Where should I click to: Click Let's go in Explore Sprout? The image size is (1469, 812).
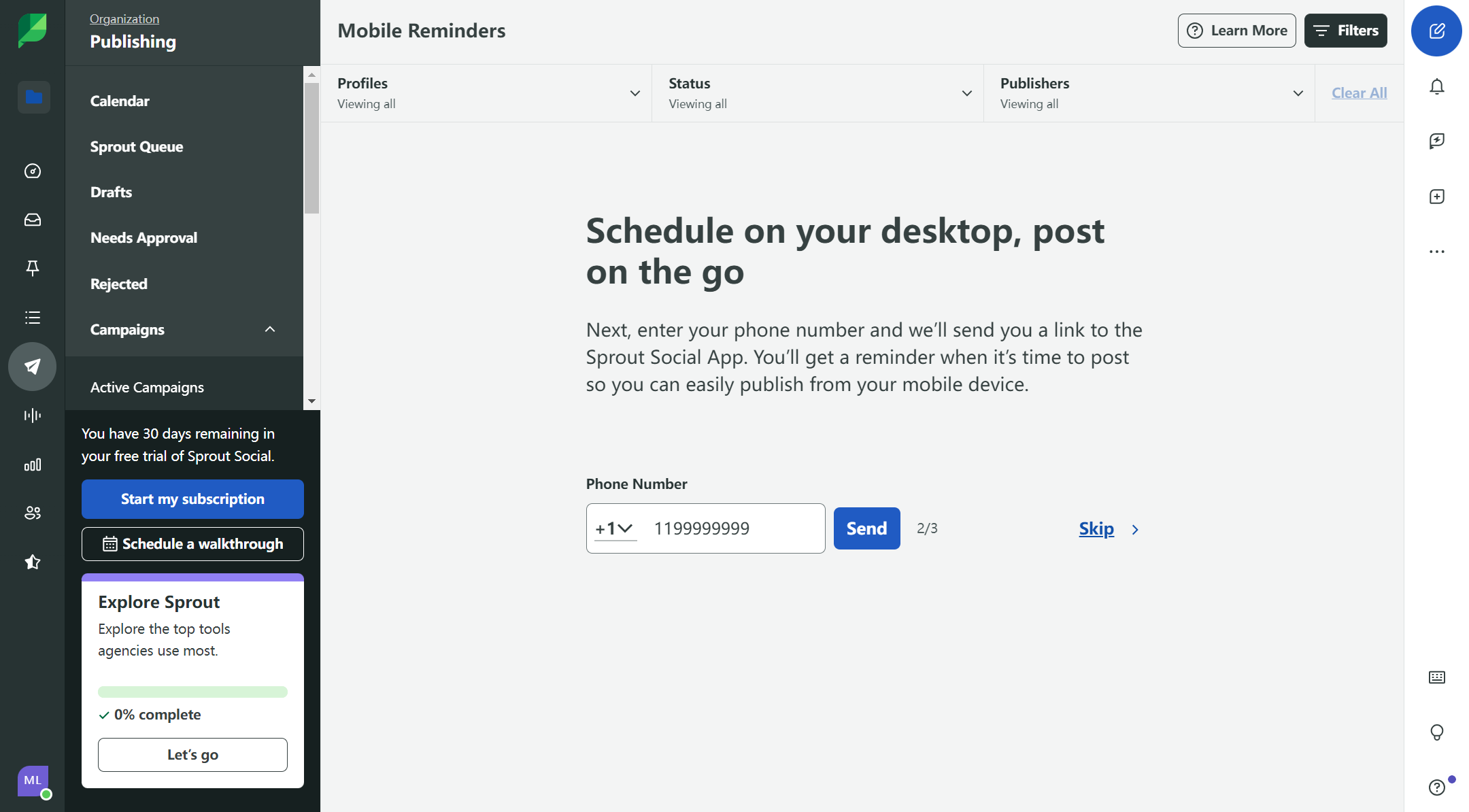[192, 755]
